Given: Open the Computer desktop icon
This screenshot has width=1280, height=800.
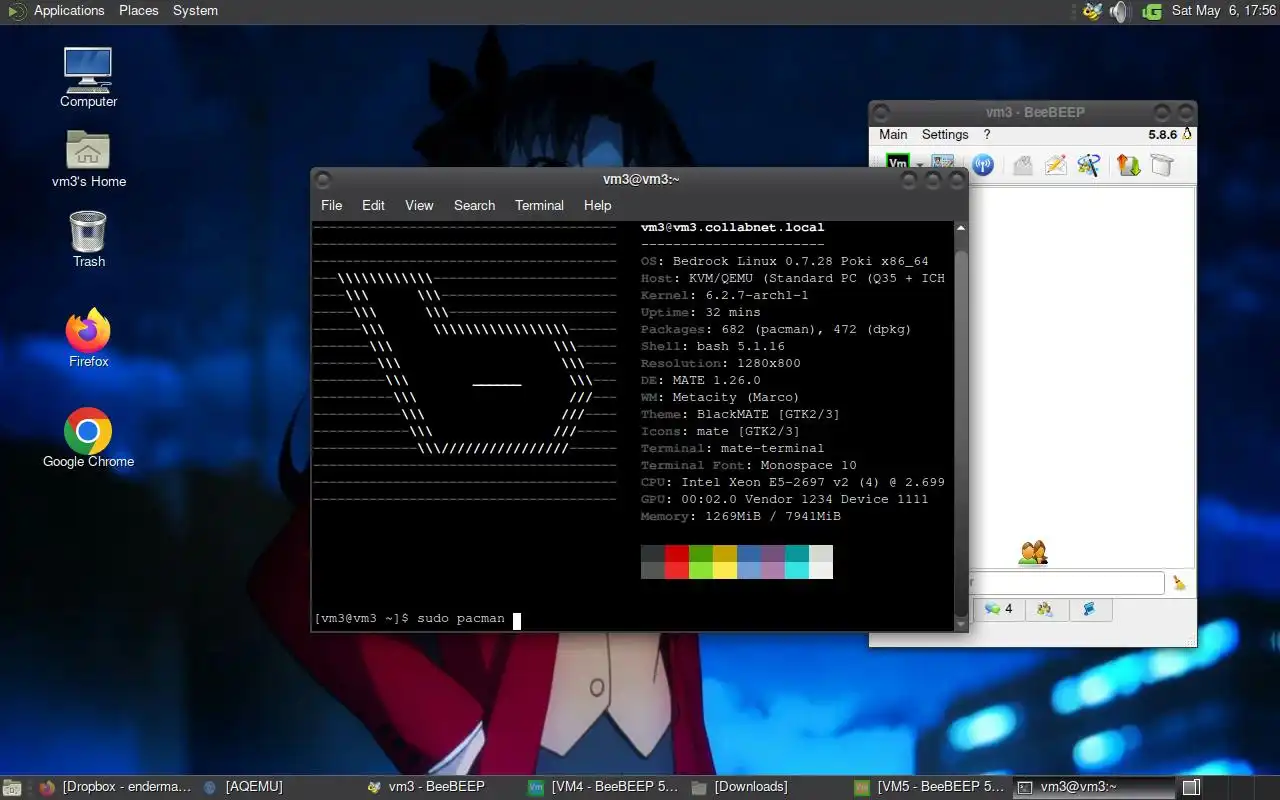Looking at the screenshot, I should pos(88,77).
